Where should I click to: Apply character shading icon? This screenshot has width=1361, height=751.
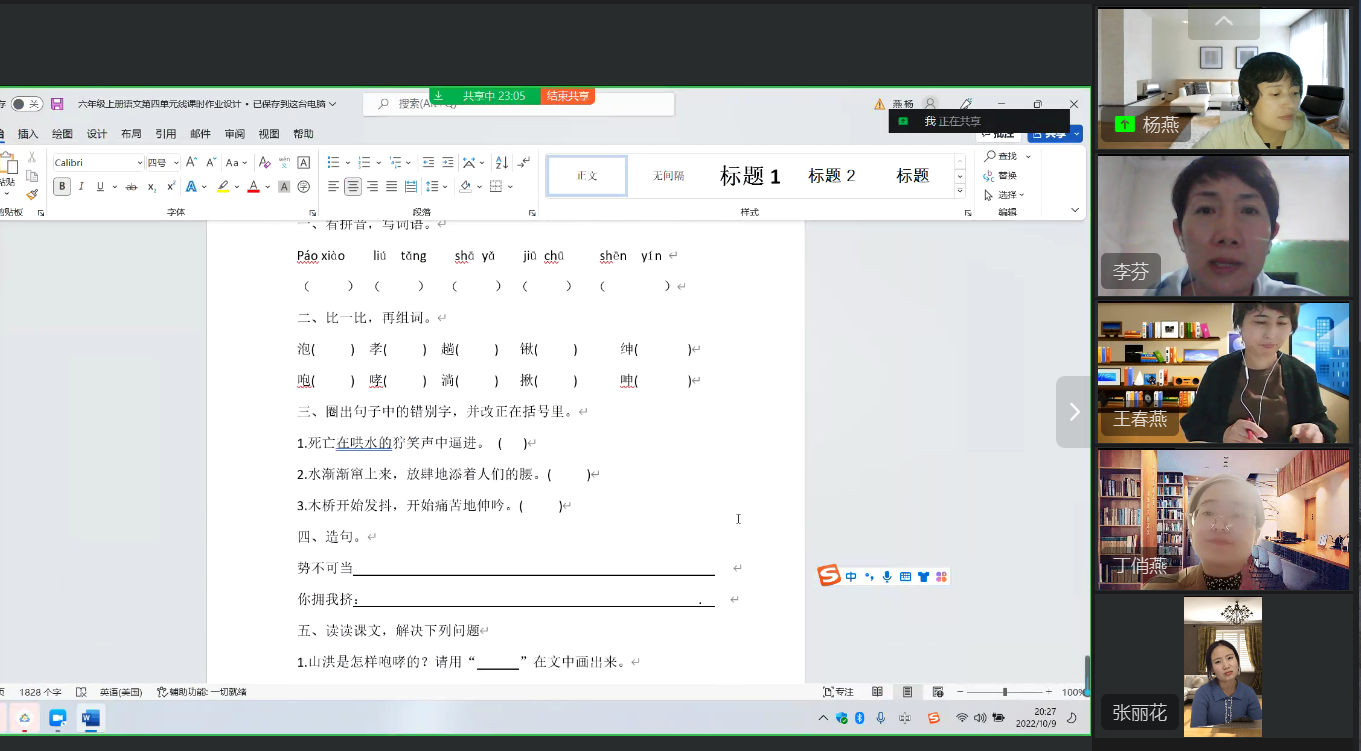[x=284, y=187]
